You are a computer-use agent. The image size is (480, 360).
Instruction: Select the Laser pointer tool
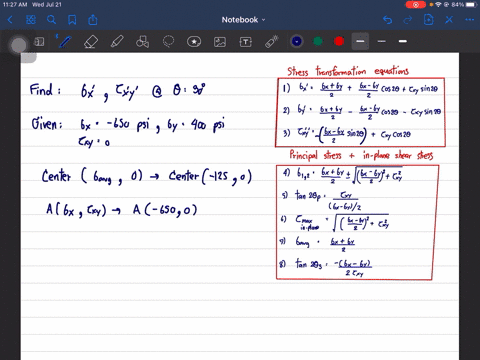[272, 42]
